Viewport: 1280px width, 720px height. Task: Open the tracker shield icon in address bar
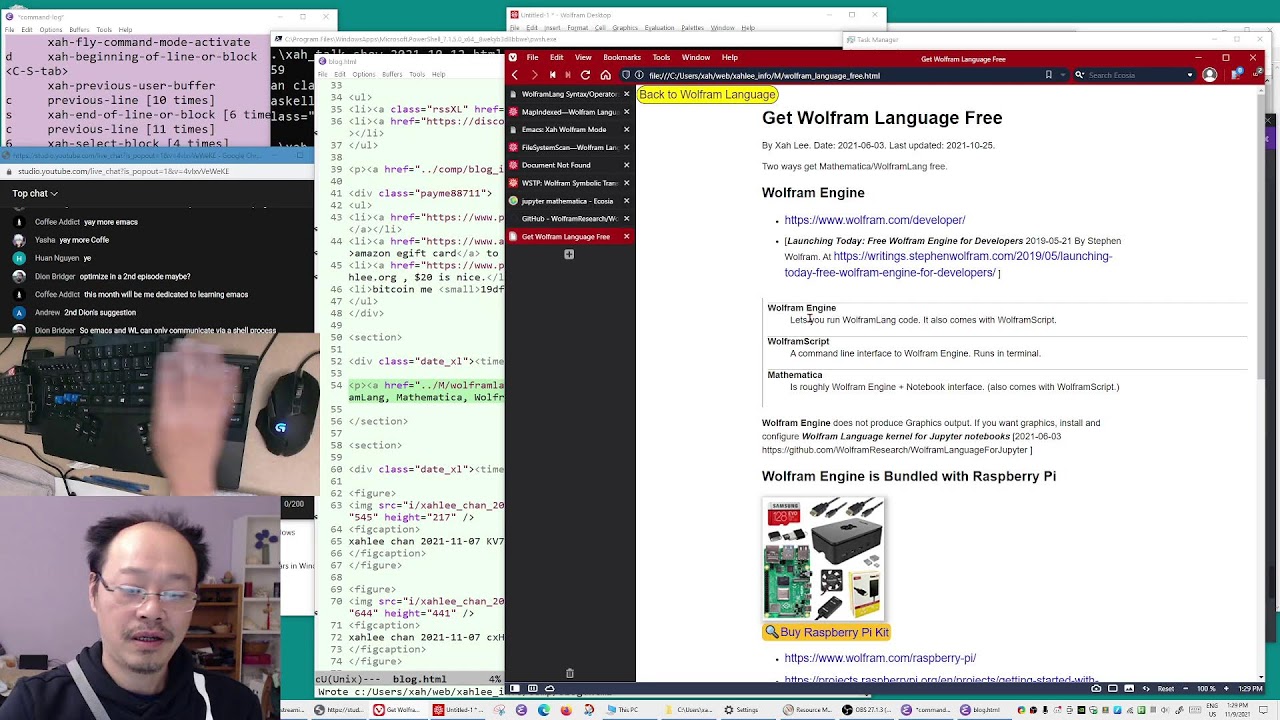pos(625,75)
